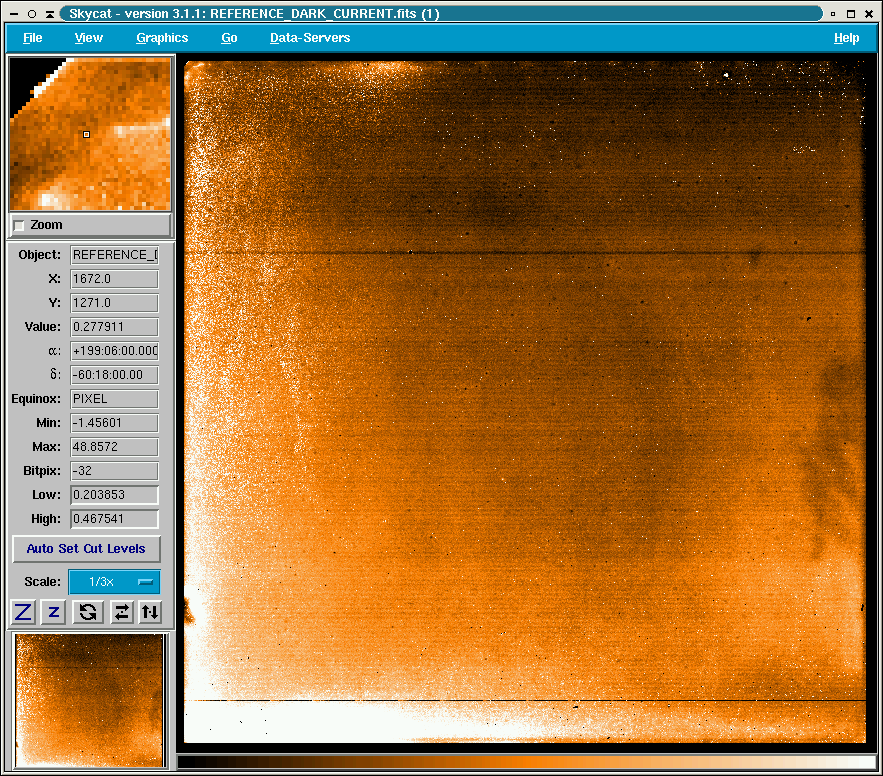Open the Scale dropdown showing 1/3x
The image size is (883, 776).
coord(113,582)
